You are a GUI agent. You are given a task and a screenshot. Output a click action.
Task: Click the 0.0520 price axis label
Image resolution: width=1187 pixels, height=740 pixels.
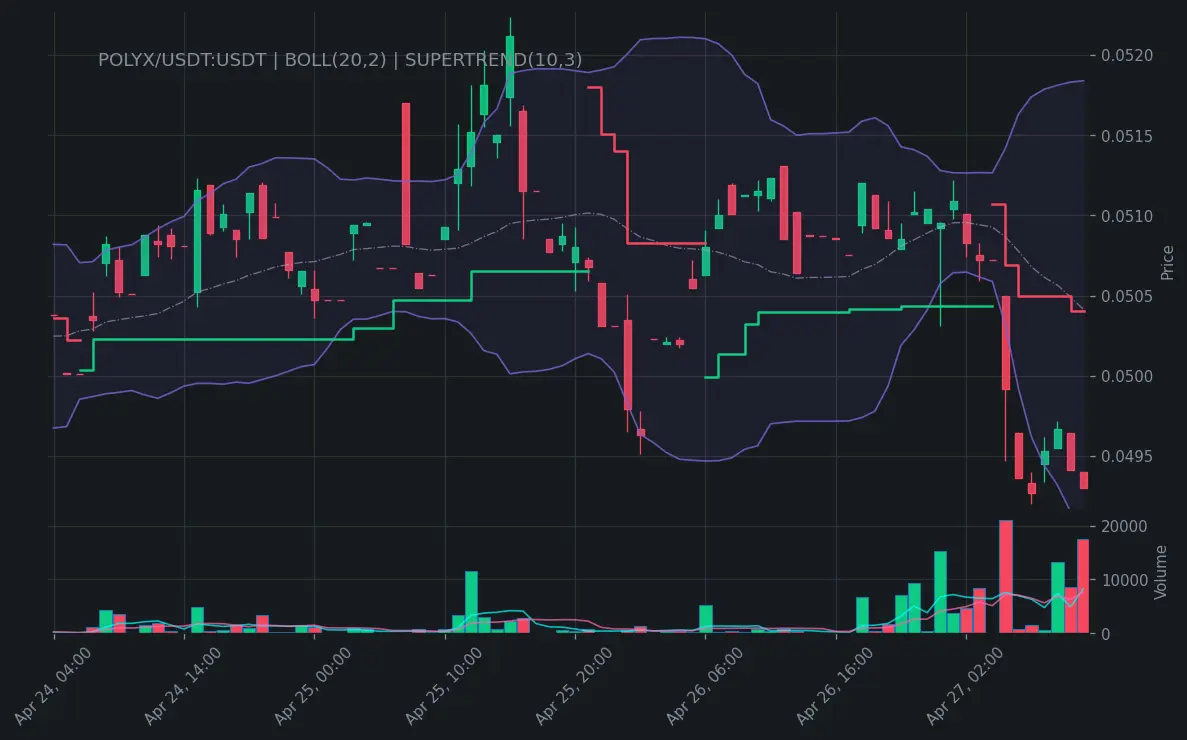tap(1127, 55)
